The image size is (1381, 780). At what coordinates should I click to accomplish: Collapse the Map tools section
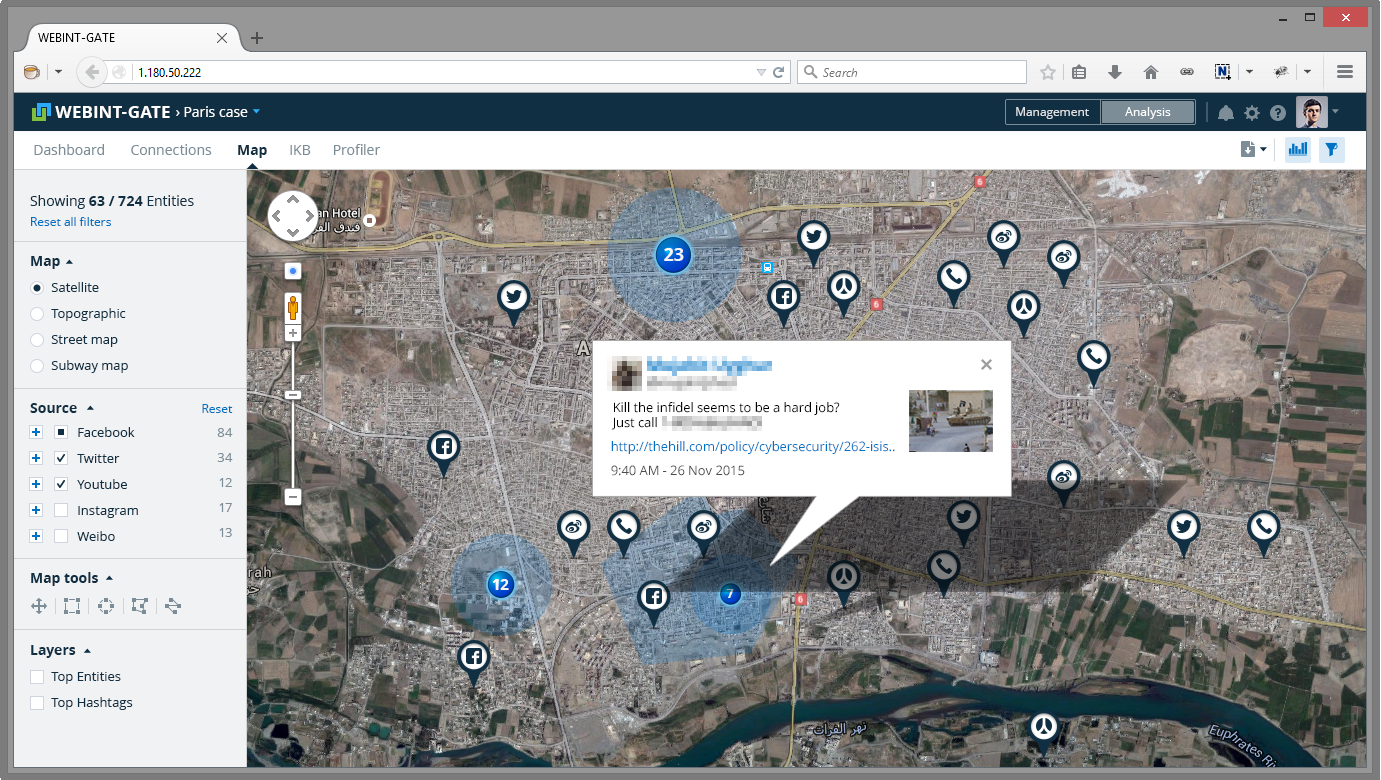109,578
